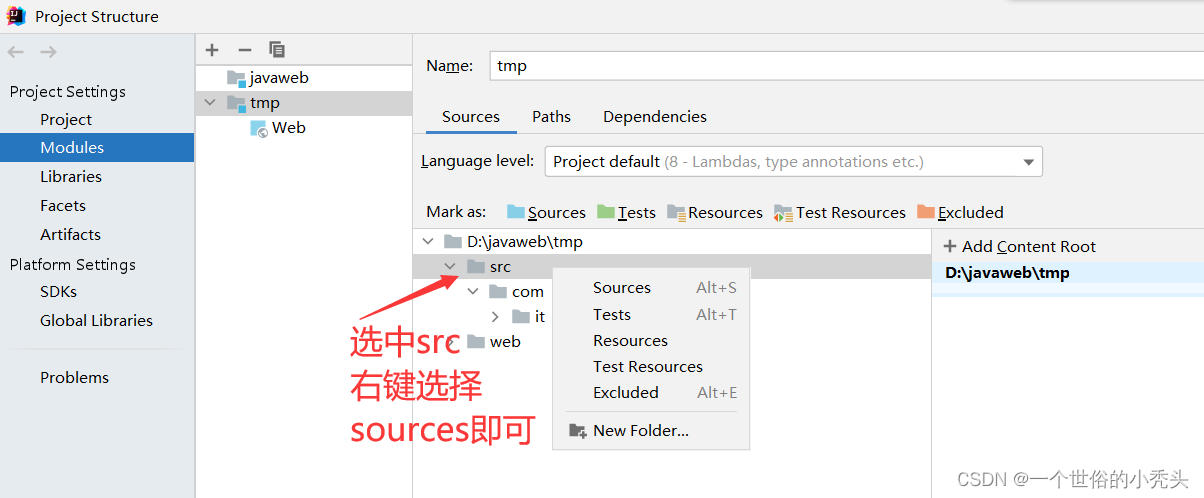Click the module Name input field
The height and width of the screenshot is (498, 1204).
[x=846, y=66]
